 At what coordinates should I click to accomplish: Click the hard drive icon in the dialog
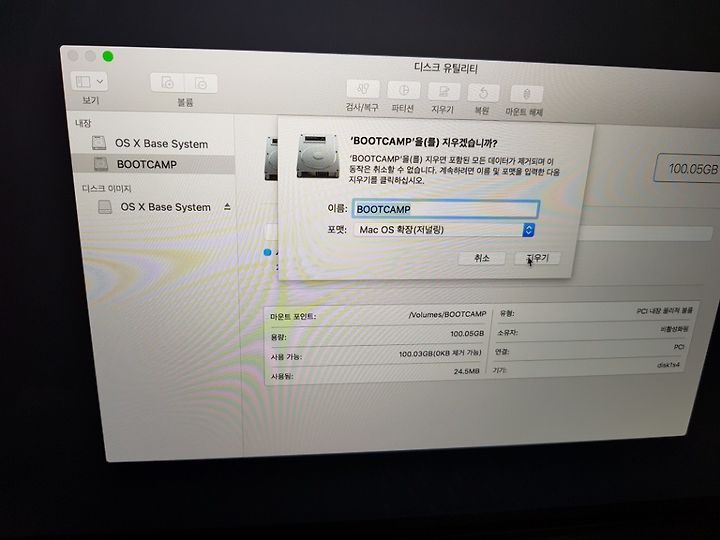coord(318,156)
